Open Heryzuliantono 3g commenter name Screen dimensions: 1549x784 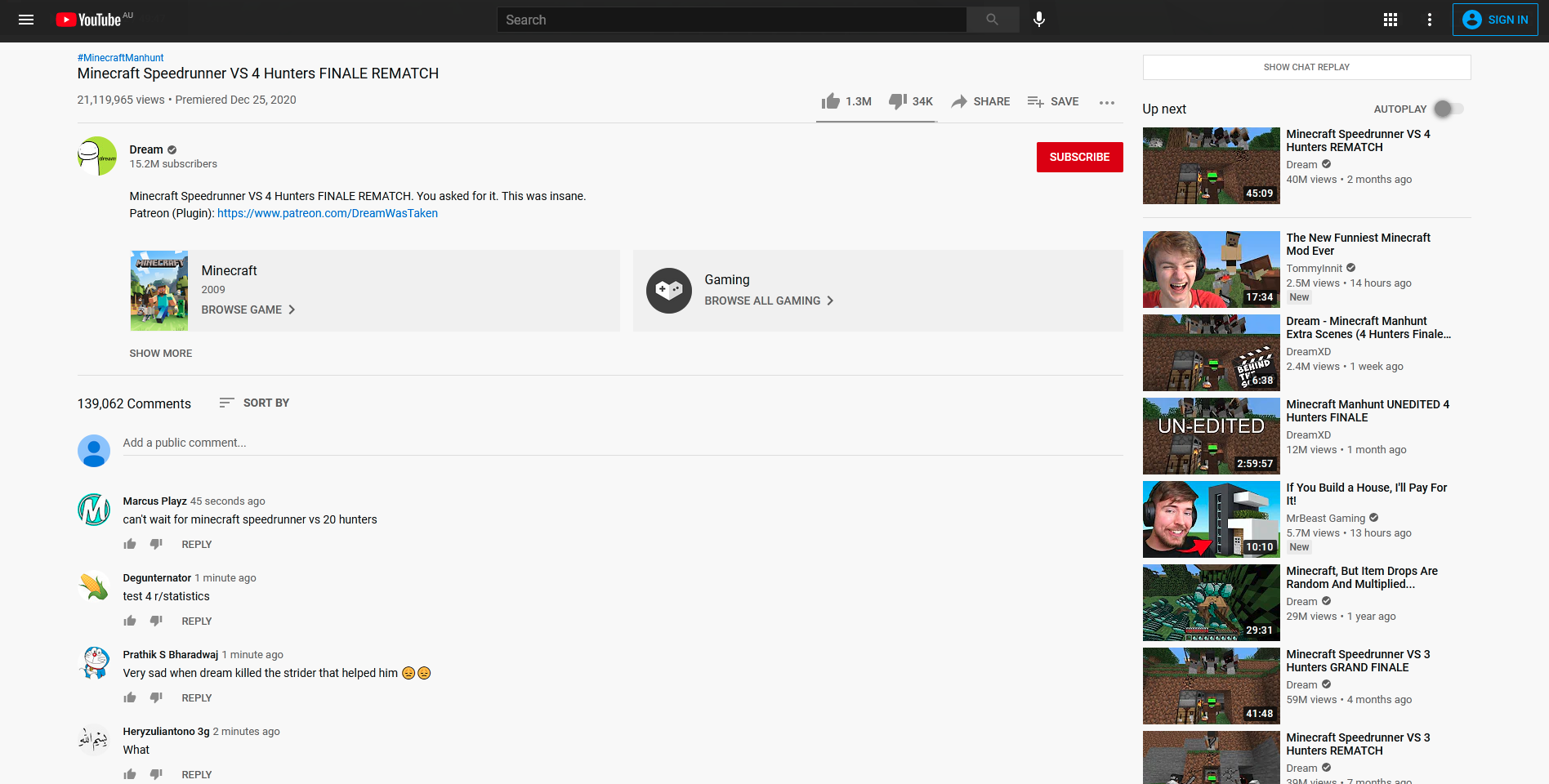pyautogui.click(x=166, y=732)
